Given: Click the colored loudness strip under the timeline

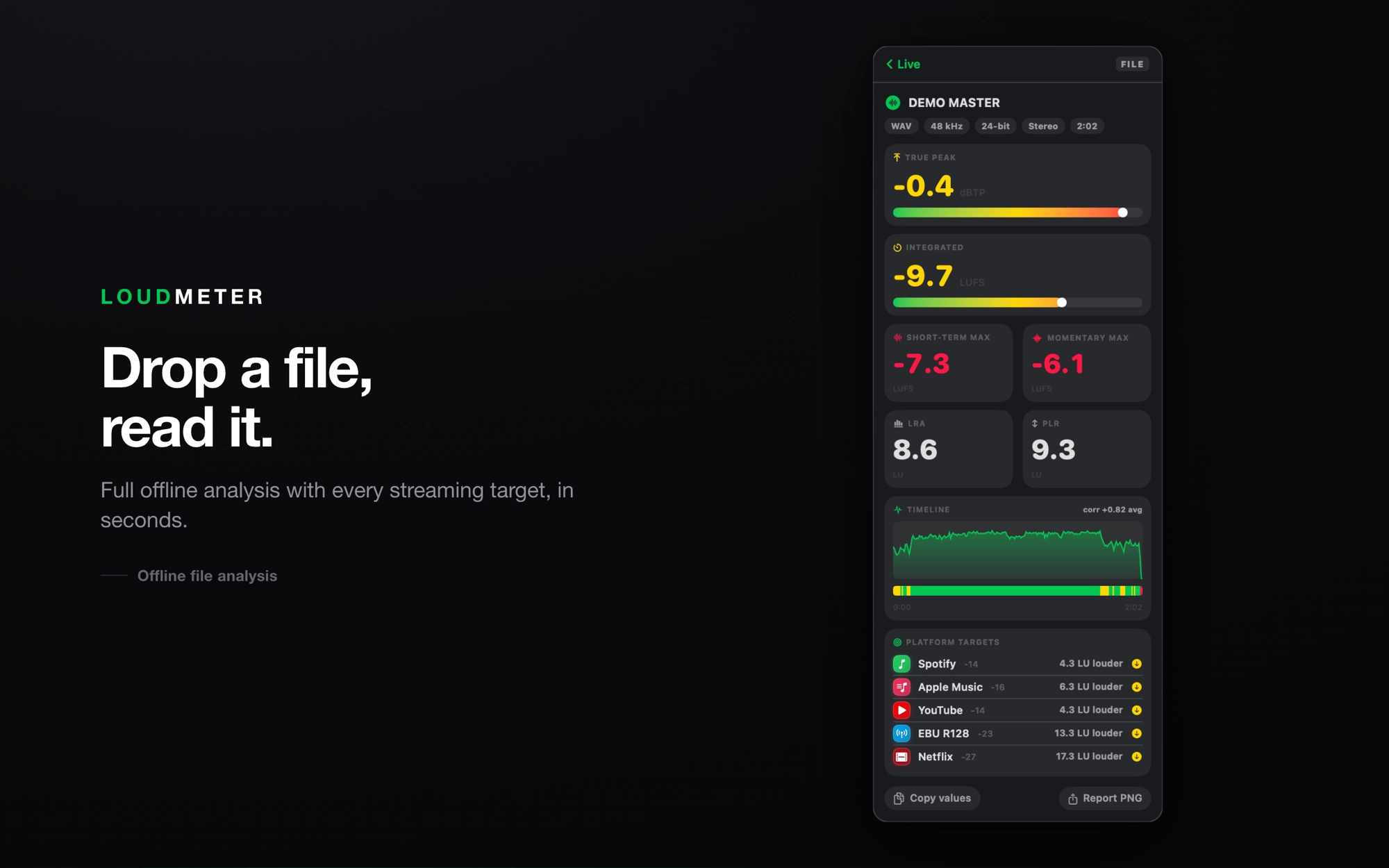Looking at the screenshot, I should point(1017,591).
